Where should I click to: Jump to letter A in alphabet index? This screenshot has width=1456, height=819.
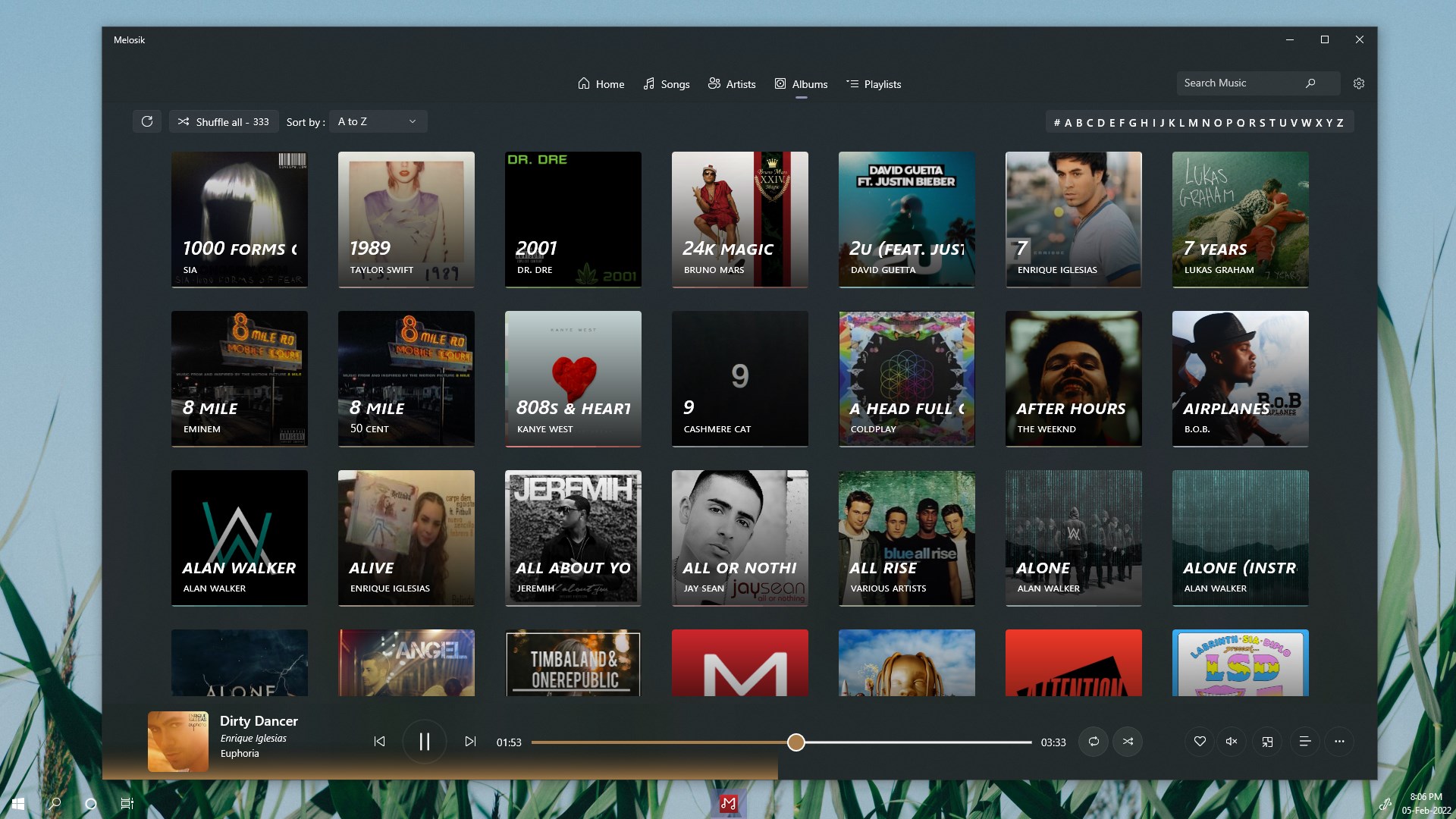pos(1068,122)
